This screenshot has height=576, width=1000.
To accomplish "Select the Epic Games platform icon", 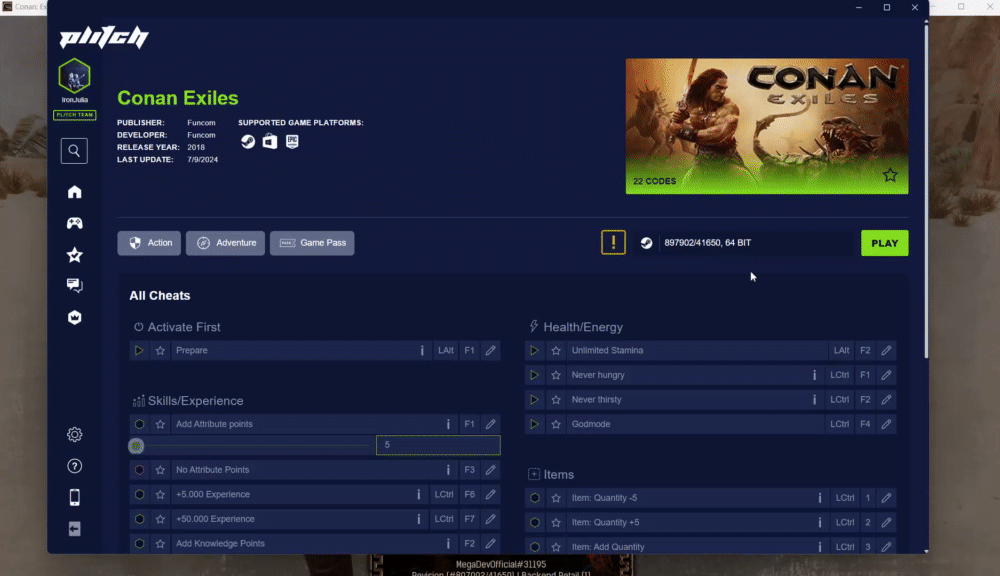I will pyautogui.click(x=292, y=142).
